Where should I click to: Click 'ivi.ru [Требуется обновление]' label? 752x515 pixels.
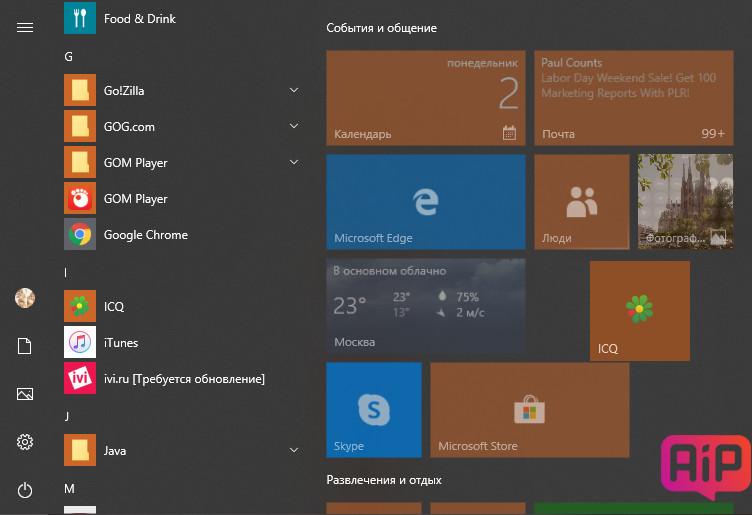coord(184,379)
